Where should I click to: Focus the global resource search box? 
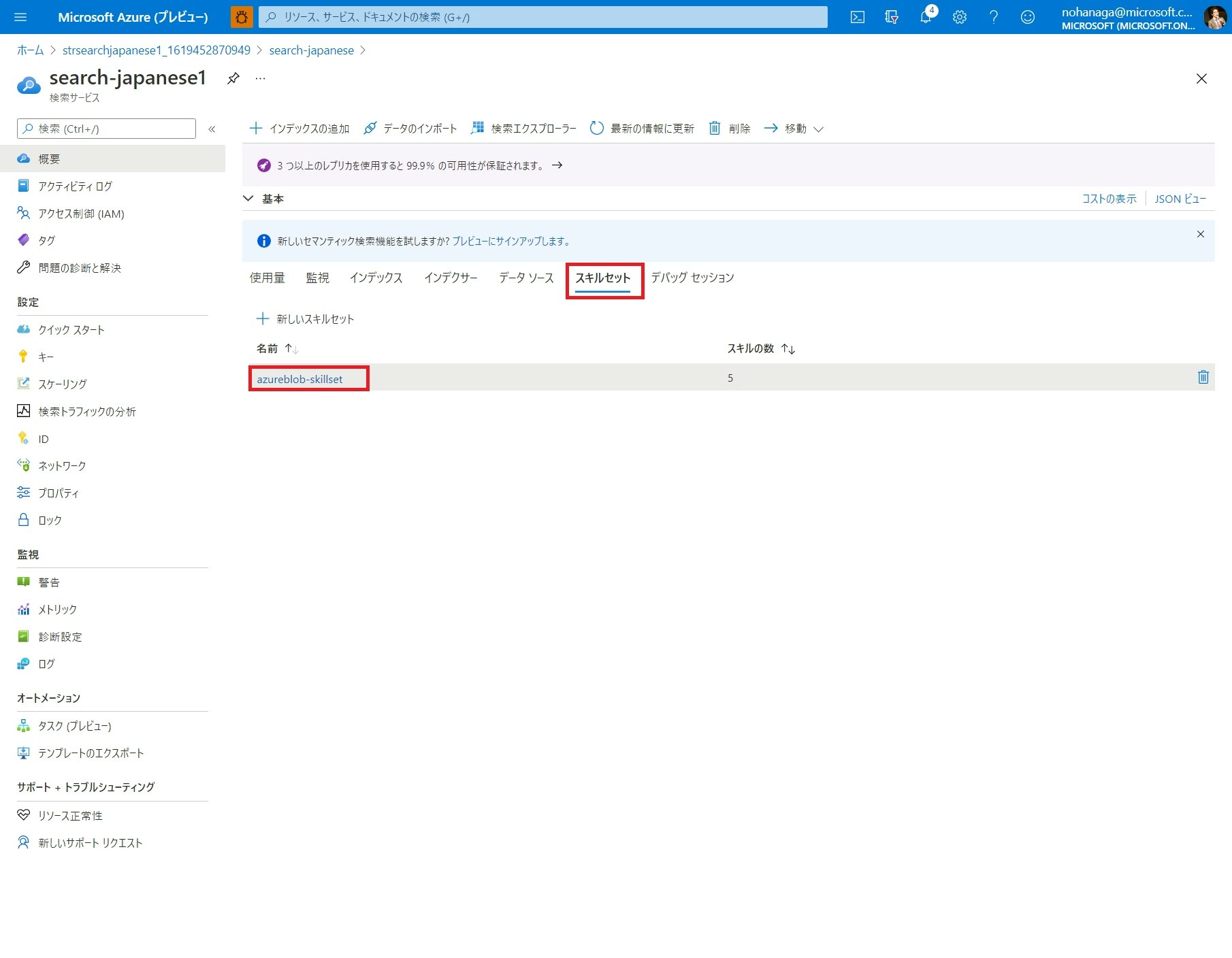[x=543, y=17]
